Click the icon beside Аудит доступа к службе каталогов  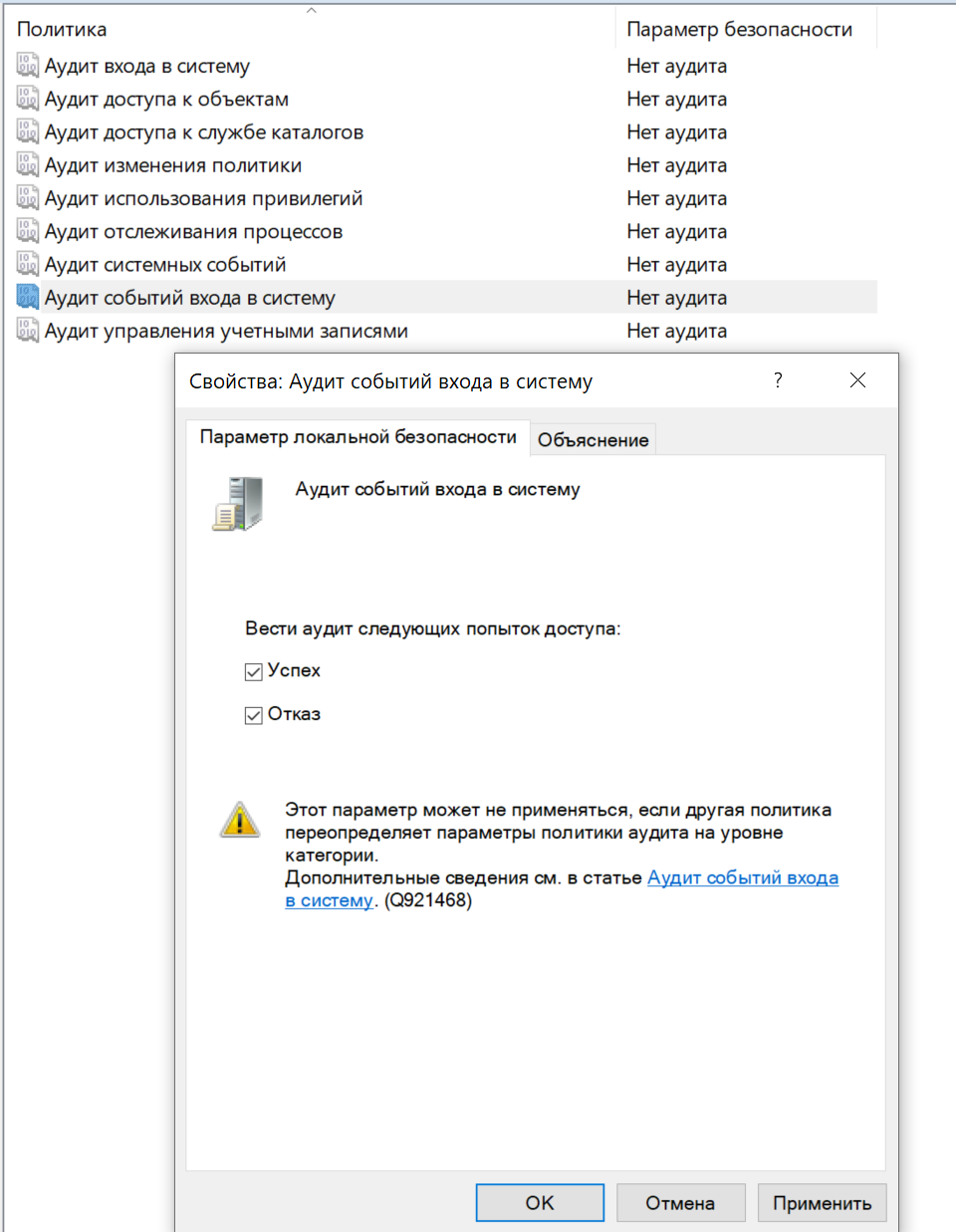[28, 132]
